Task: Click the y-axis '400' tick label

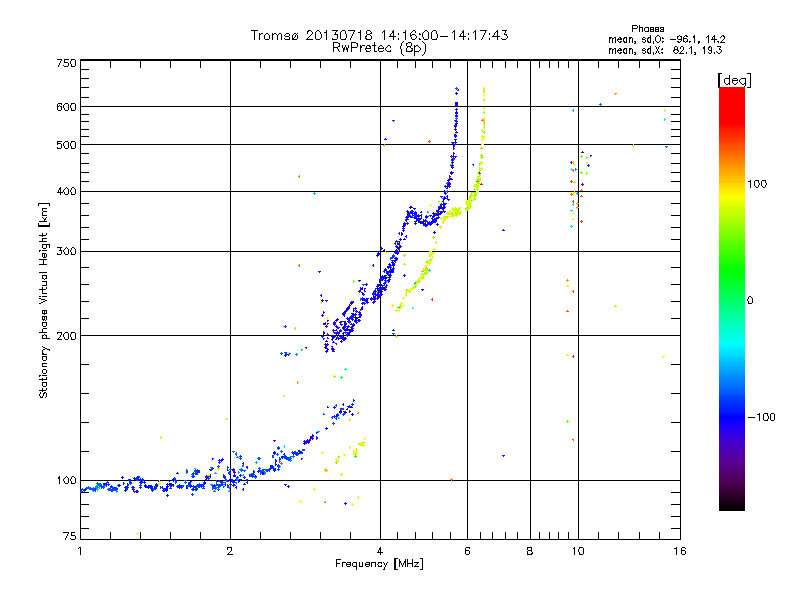Action: [x=66, y=192]
